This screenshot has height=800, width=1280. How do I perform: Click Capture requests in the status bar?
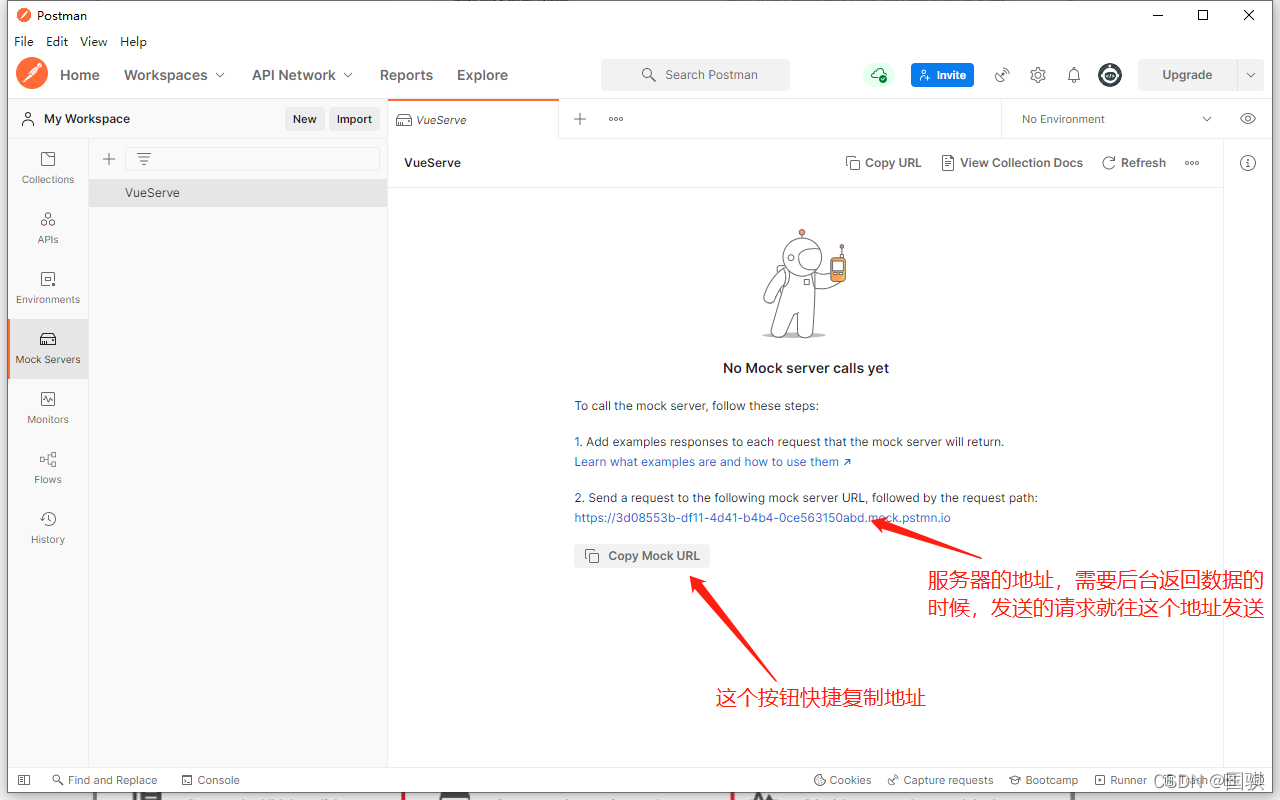click(940, 780)
